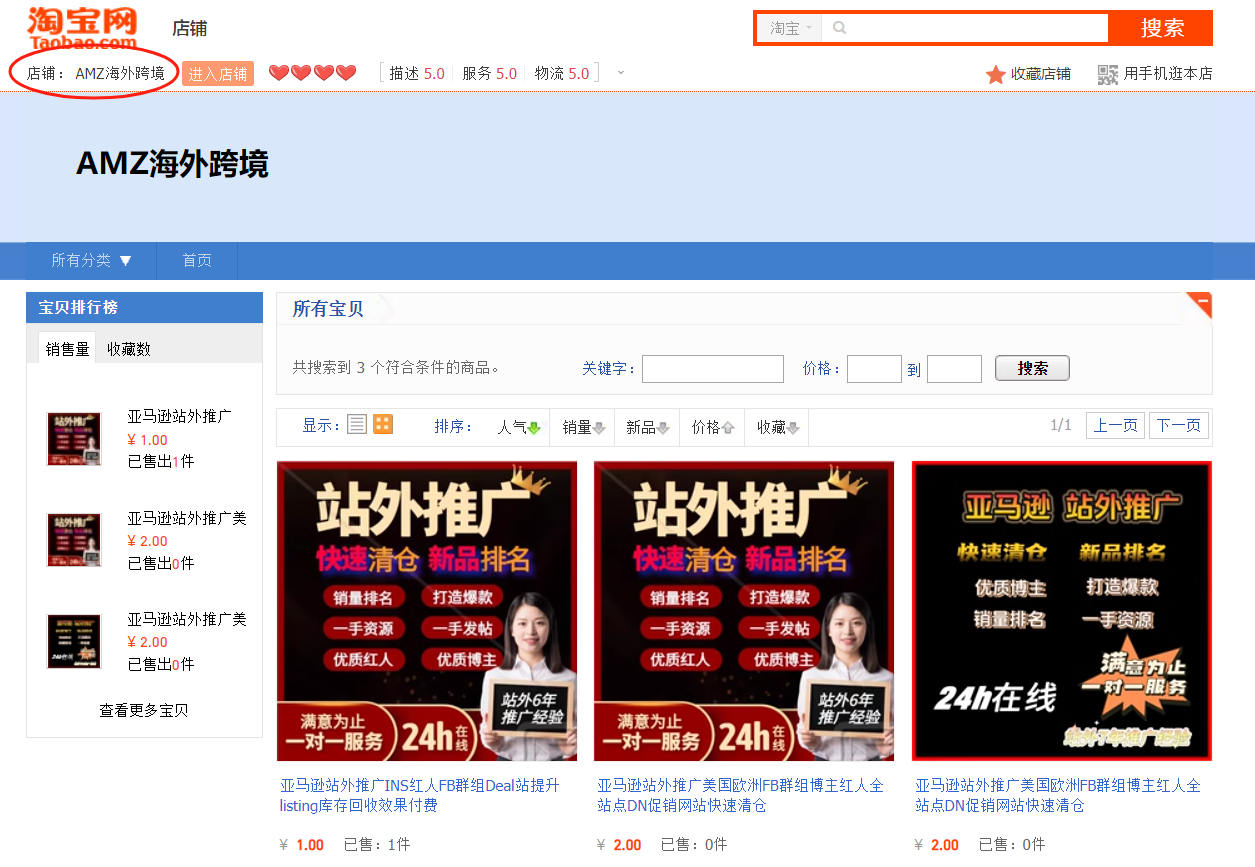
Task: Click the 服务 5.0 rating
Action: coord(489,74)
